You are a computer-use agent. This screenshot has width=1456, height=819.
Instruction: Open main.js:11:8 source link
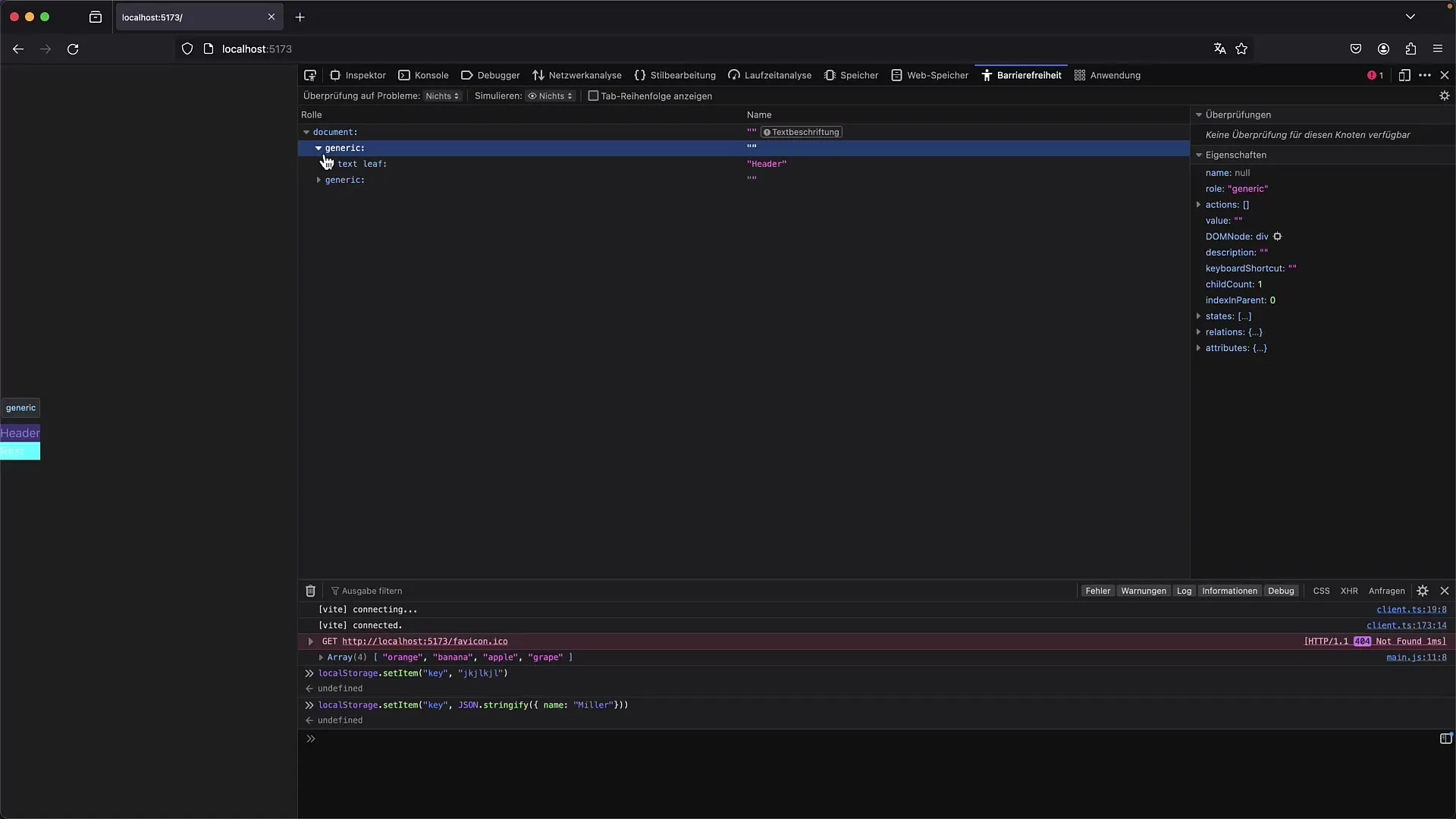tap(1417, 657)
